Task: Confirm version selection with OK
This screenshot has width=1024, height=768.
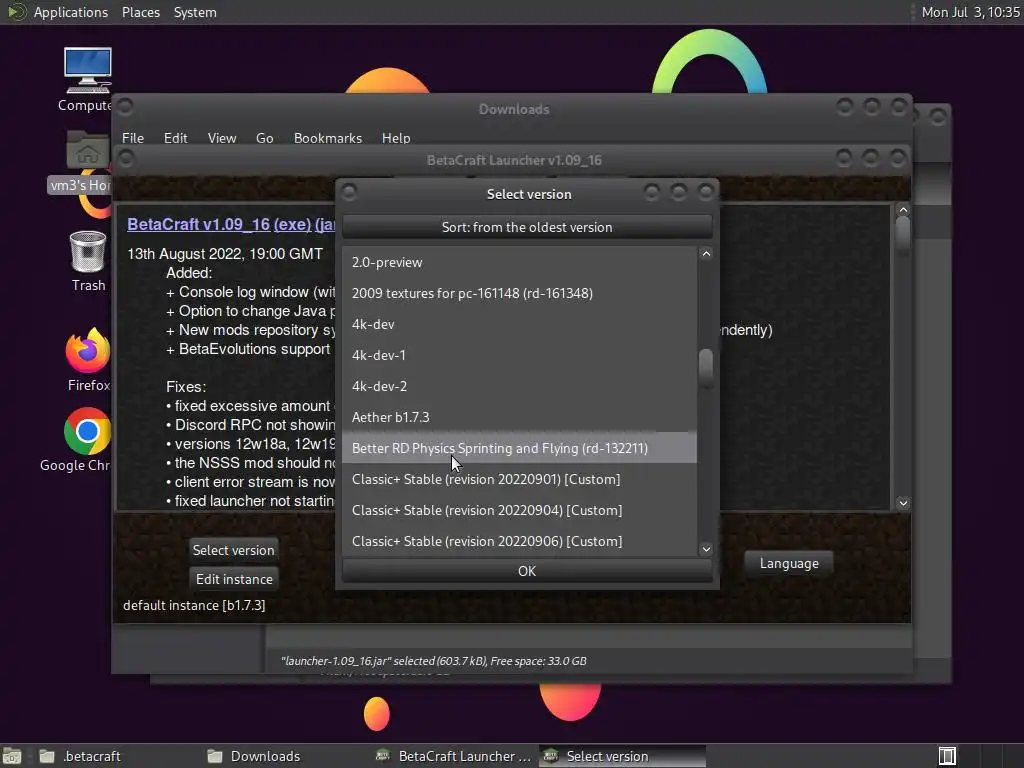Action: click(x=527, y=571)
